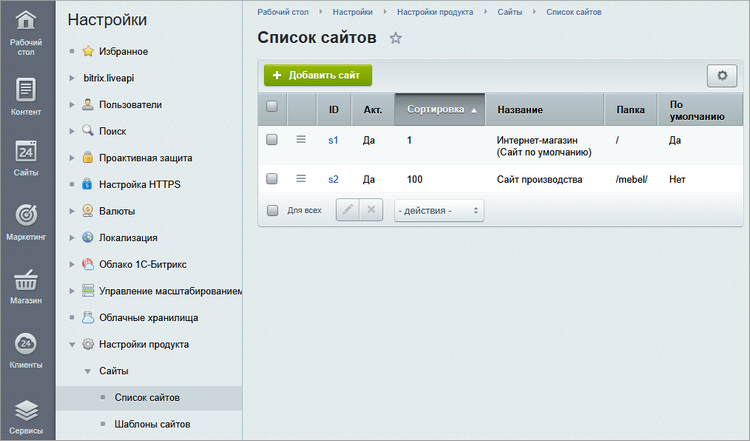
Task: Open the Маркетинг sidebar section
Action: coord(26,223)
